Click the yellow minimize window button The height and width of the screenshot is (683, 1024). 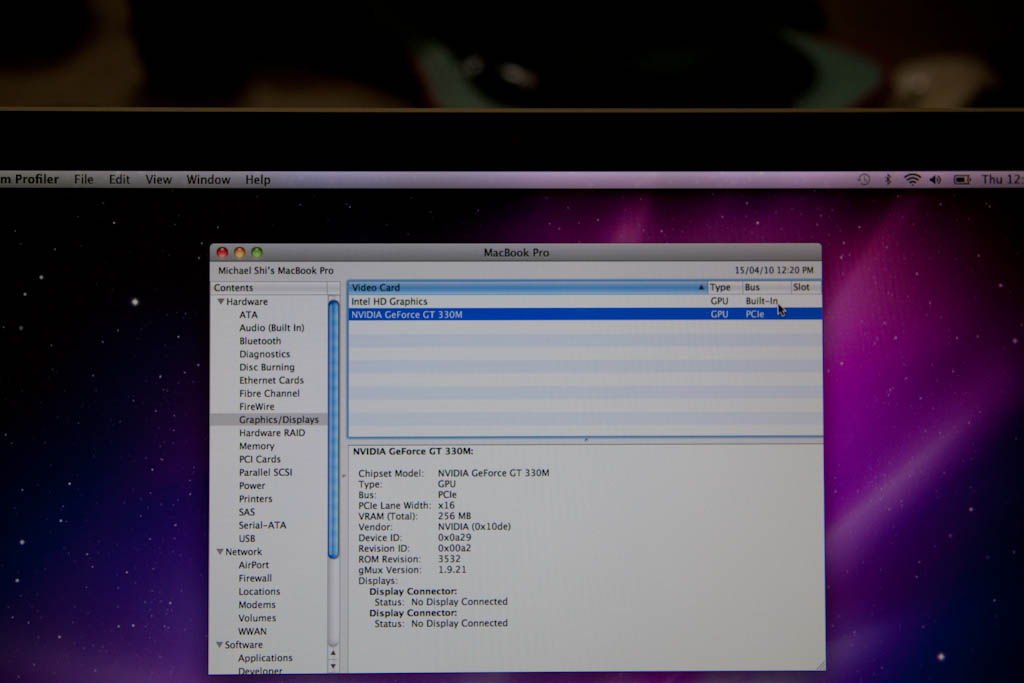click(240, 252)
